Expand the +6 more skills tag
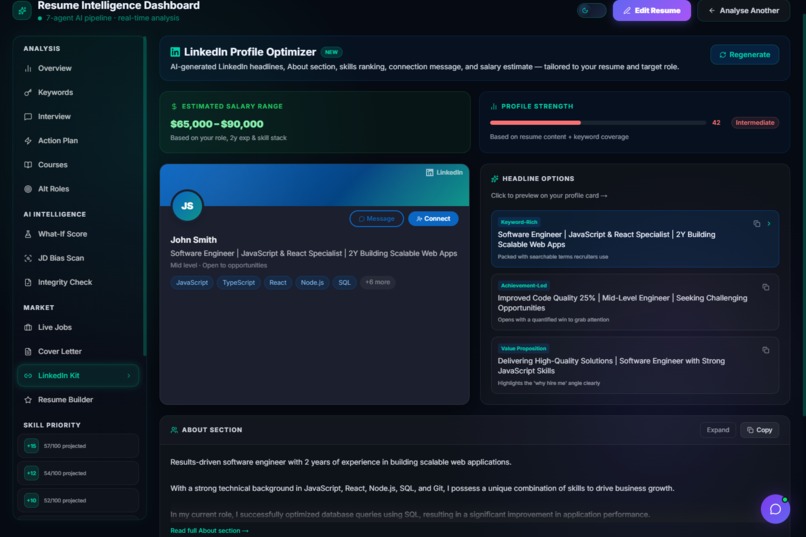Viewport: 806px width, 537px height. 377,283
